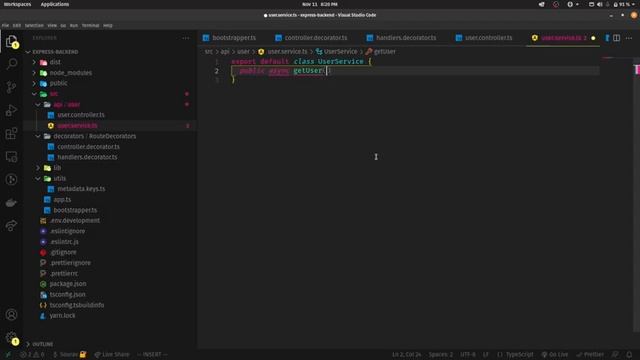640x360 pixels.
Task: Open .env.development in the file tree
Action: pyautogui.click(x=75, y=220)
